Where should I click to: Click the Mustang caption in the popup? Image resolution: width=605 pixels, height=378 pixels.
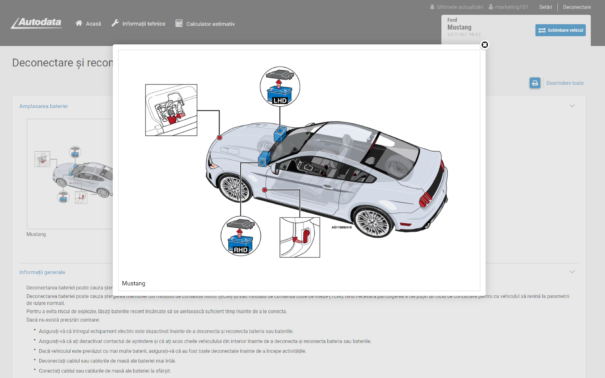[134, 283]
